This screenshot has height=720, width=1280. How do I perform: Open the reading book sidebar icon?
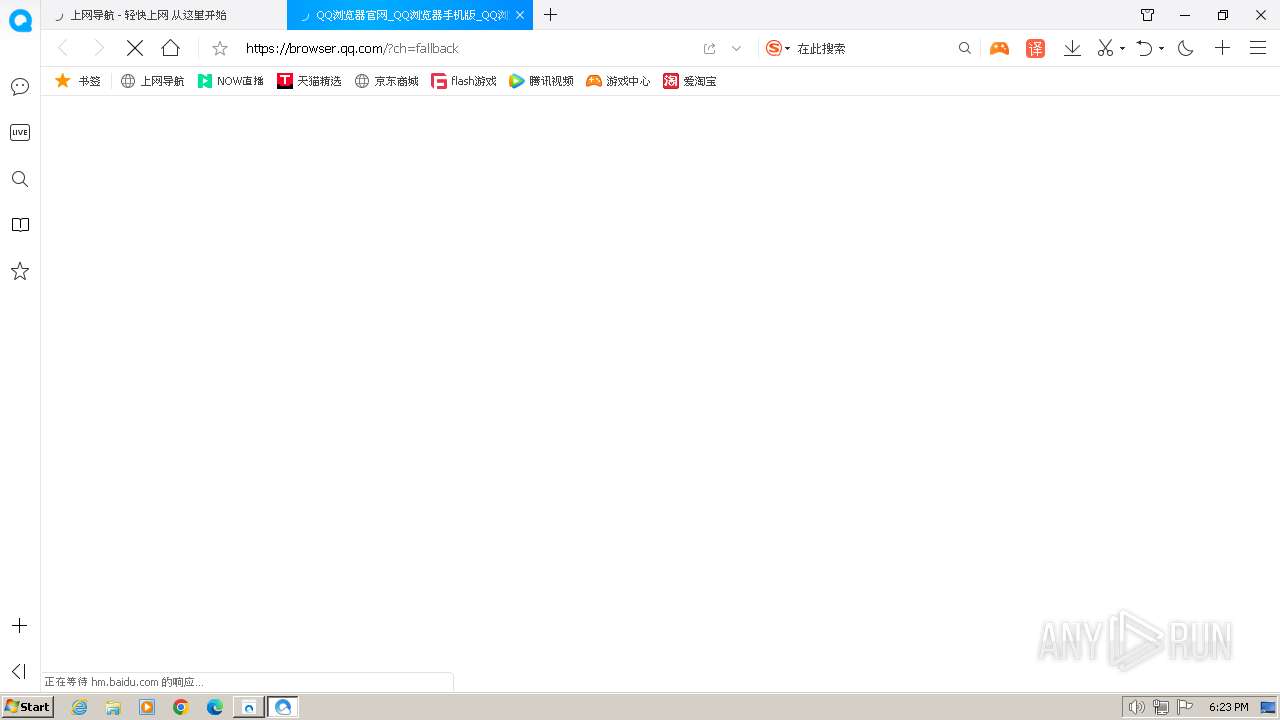click(20, 225)
